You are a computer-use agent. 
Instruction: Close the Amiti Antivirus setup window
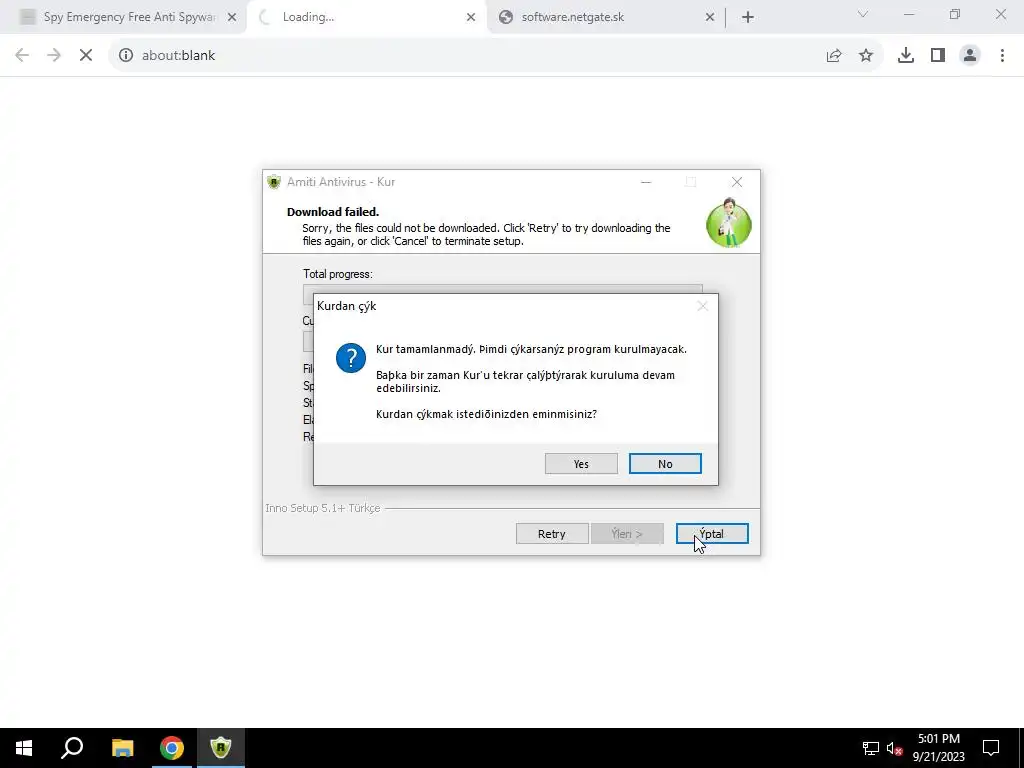[737, 182]
